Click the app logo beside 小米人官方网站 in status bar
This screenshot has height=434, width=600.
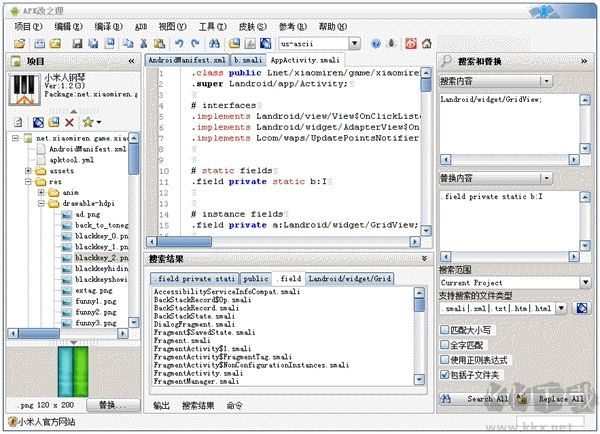tap(12, 422)
